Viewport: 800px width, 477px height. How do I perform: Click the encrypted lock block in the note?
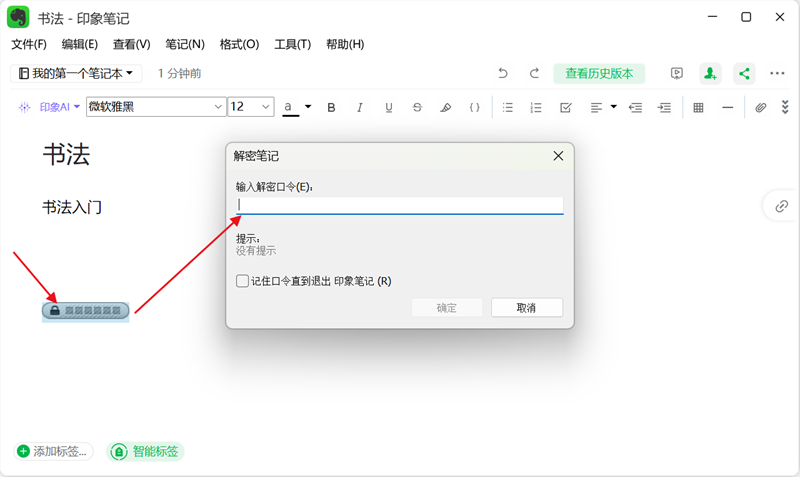[x=86, y=310]
